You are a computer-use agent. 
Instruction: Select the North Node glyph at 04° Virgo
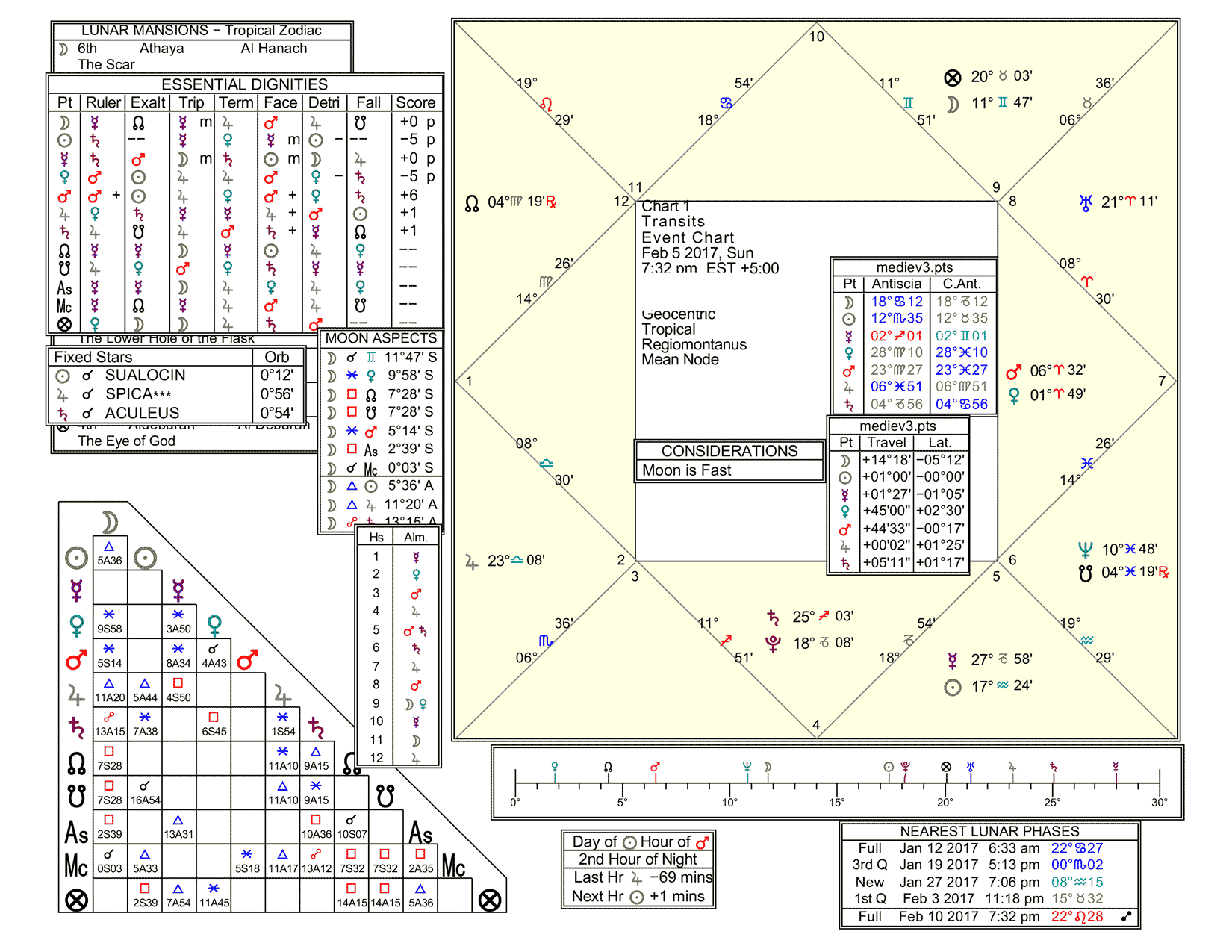(472, 203)
